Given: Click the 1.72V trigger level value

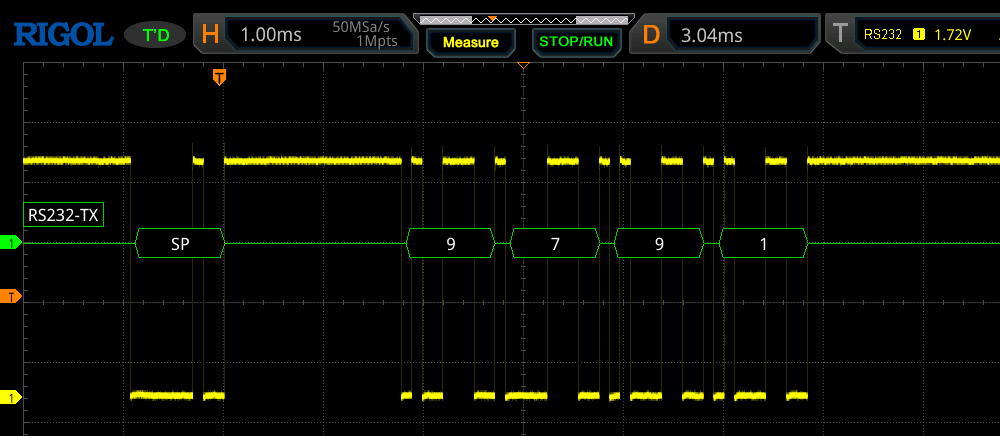Looking at the screenshot, I should (952, 34).
